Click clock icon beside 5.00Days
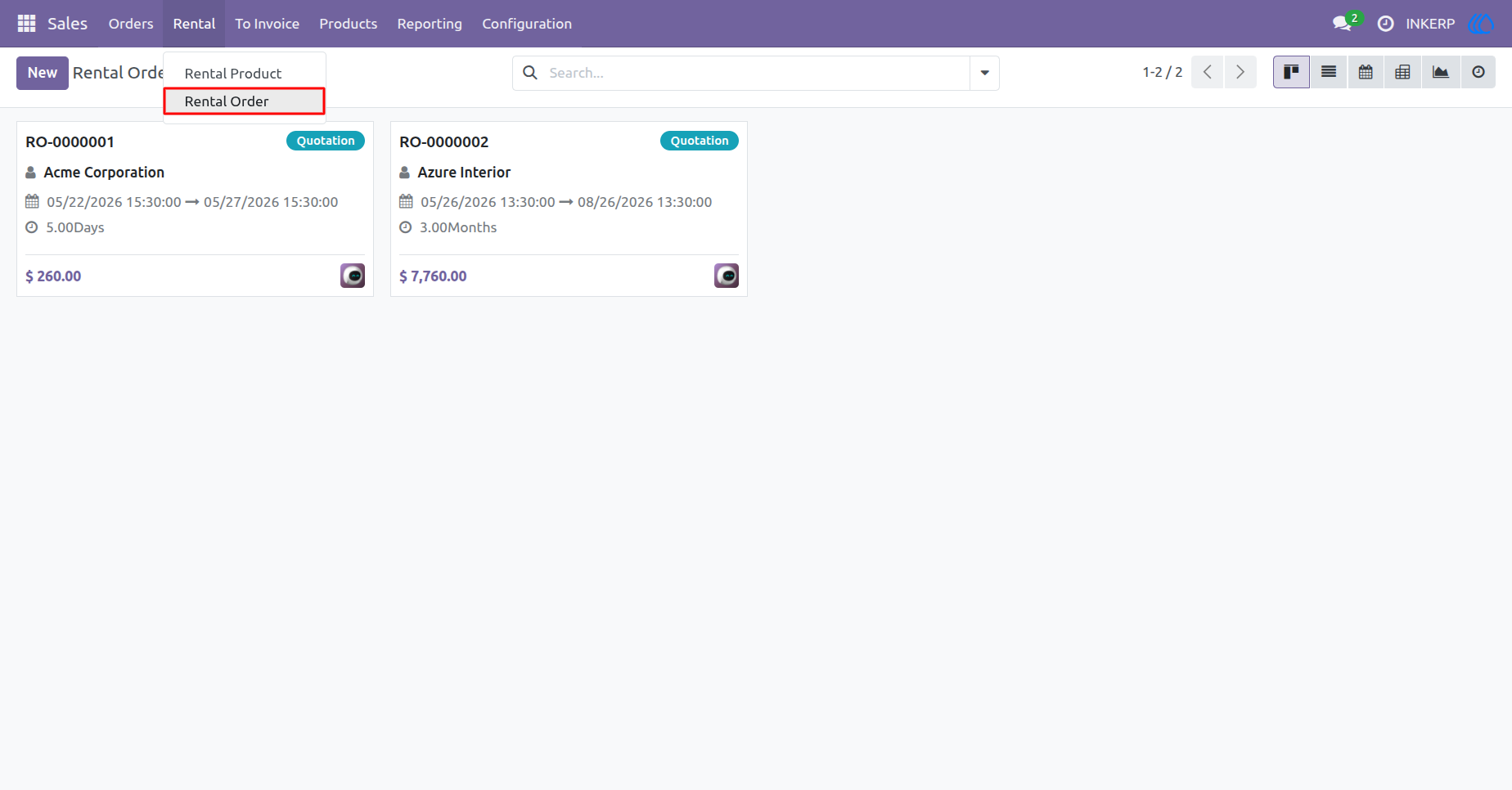This screenshot has height=790, width=1512. pos(32,227)
